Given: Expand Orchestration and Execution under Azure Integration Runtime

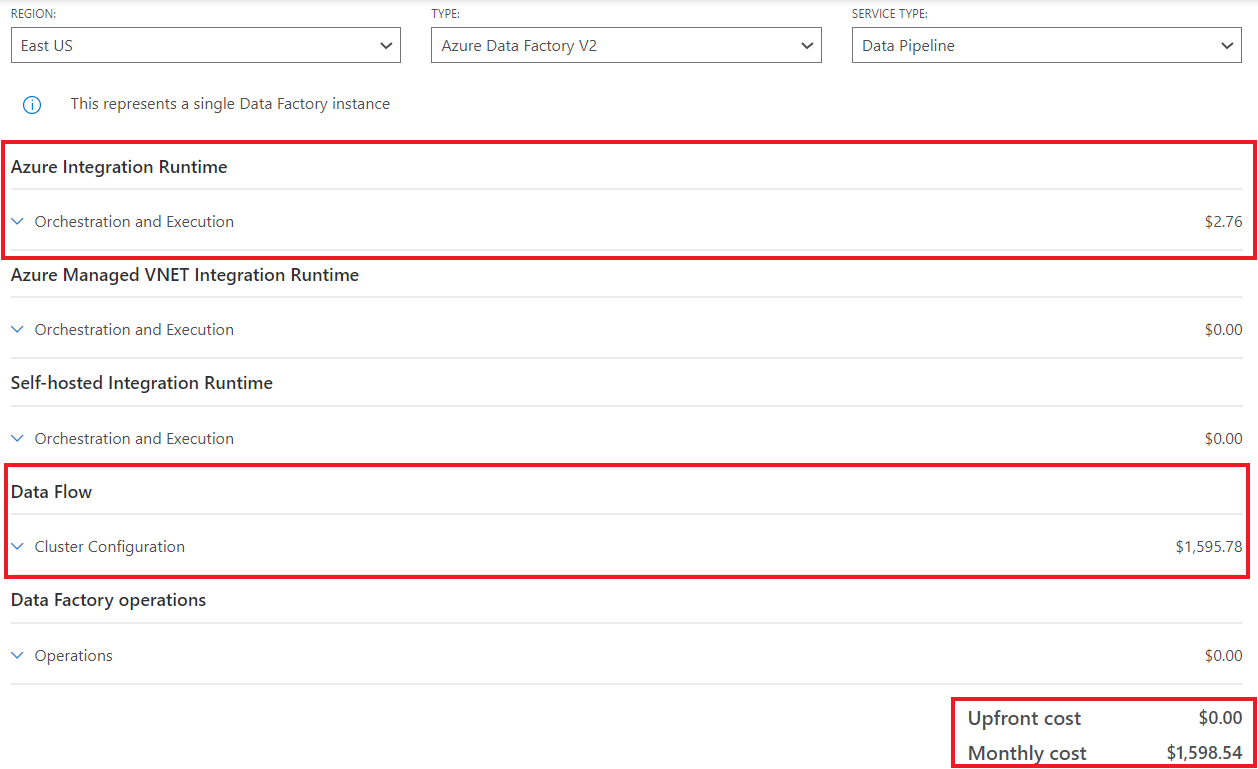Looking at the screenshot, I should click(x=17, y=222).
